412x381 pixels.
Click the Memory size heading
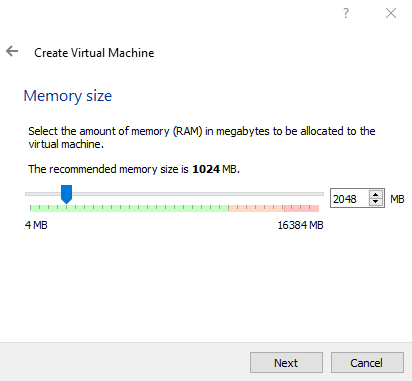(x=68, y=96)
